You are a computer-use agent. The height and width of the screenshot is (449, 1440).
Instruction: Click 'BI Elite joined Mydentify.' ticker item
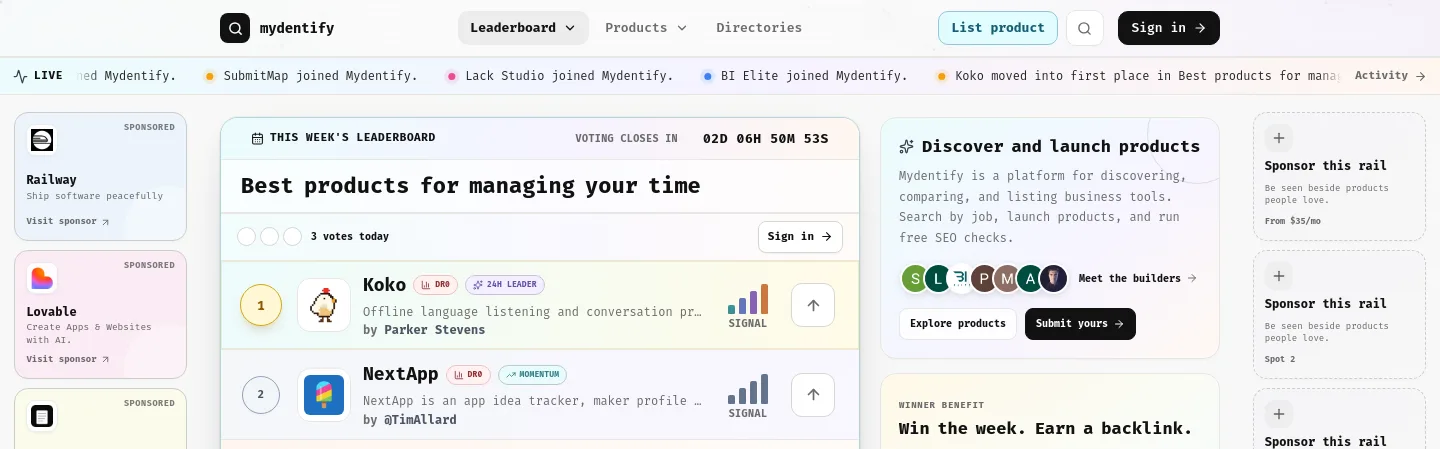pyautogui.click(x=805, y=75)
